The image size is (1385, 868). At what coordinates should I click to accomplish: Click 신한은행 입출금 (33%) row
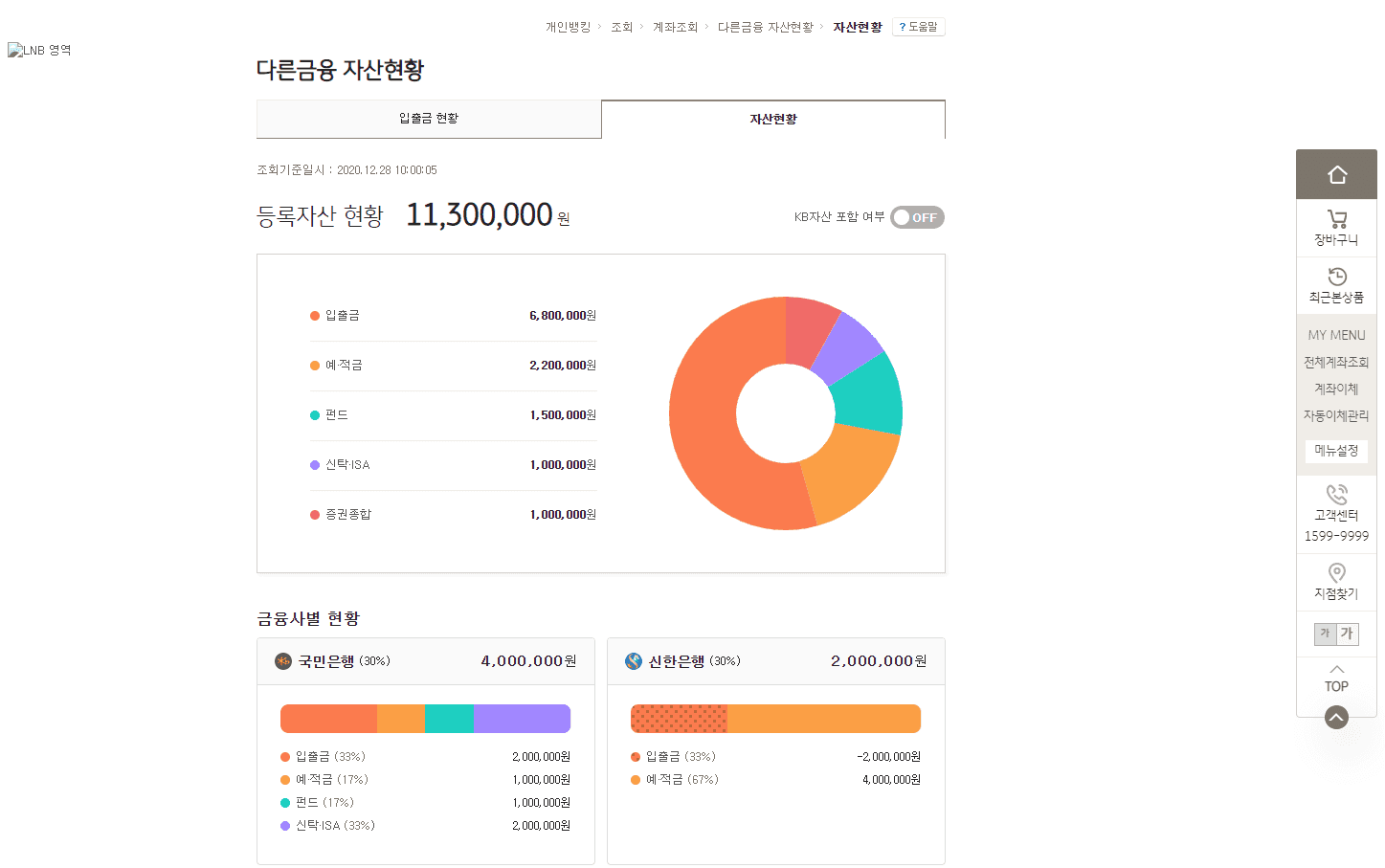(x=775, y=757)
